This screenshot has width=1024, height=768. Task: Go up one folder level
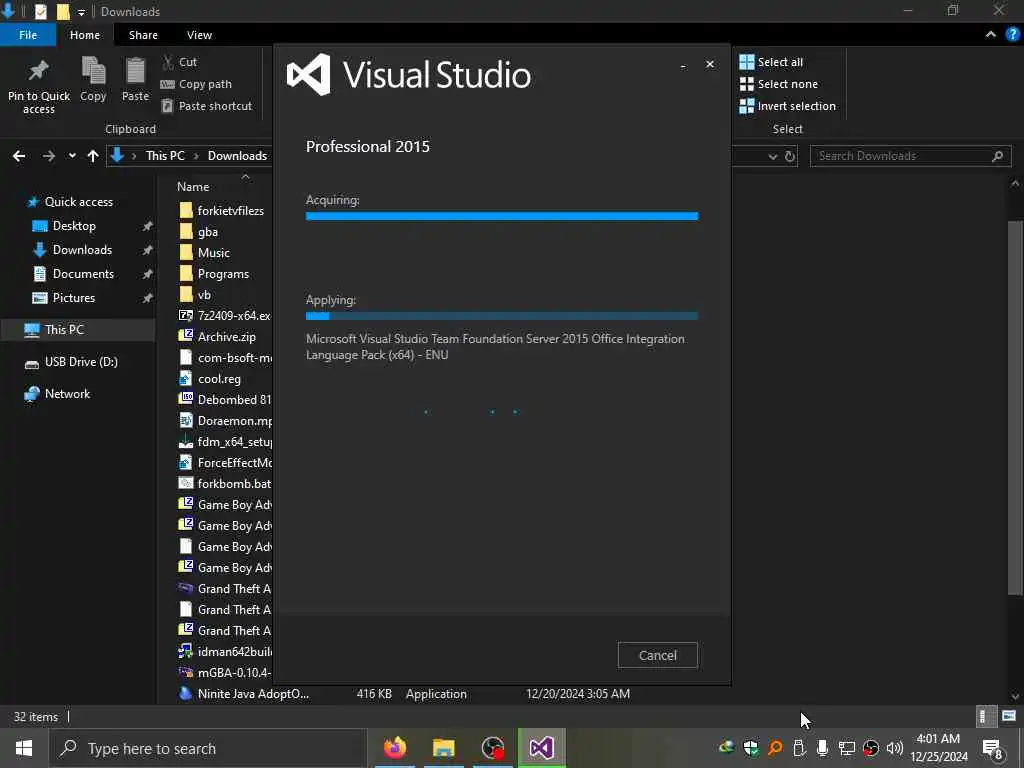click(x=93, y=156)
